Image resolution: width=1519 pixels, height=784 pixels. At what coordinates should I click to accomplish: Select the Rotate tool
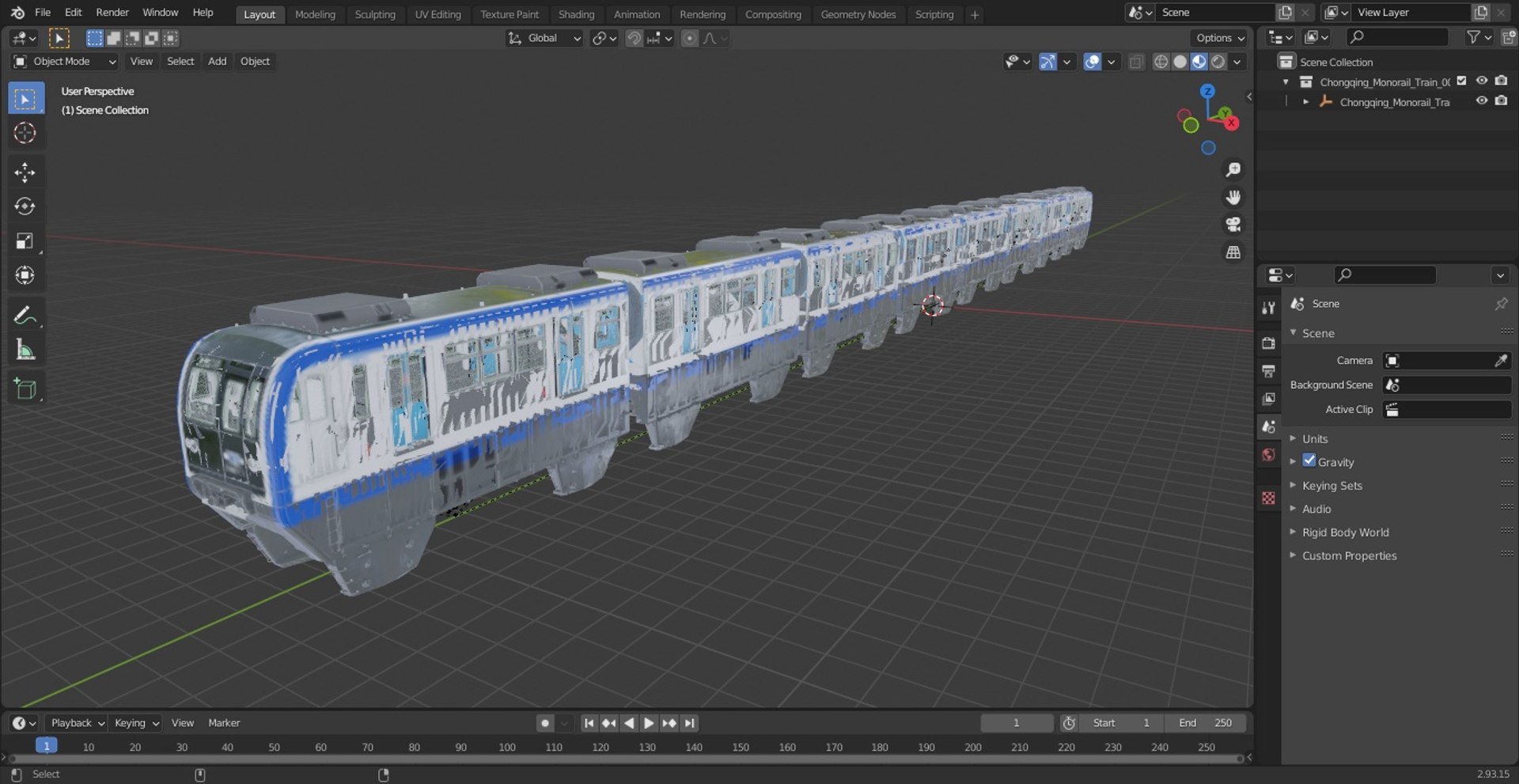(x=25, y=206)
